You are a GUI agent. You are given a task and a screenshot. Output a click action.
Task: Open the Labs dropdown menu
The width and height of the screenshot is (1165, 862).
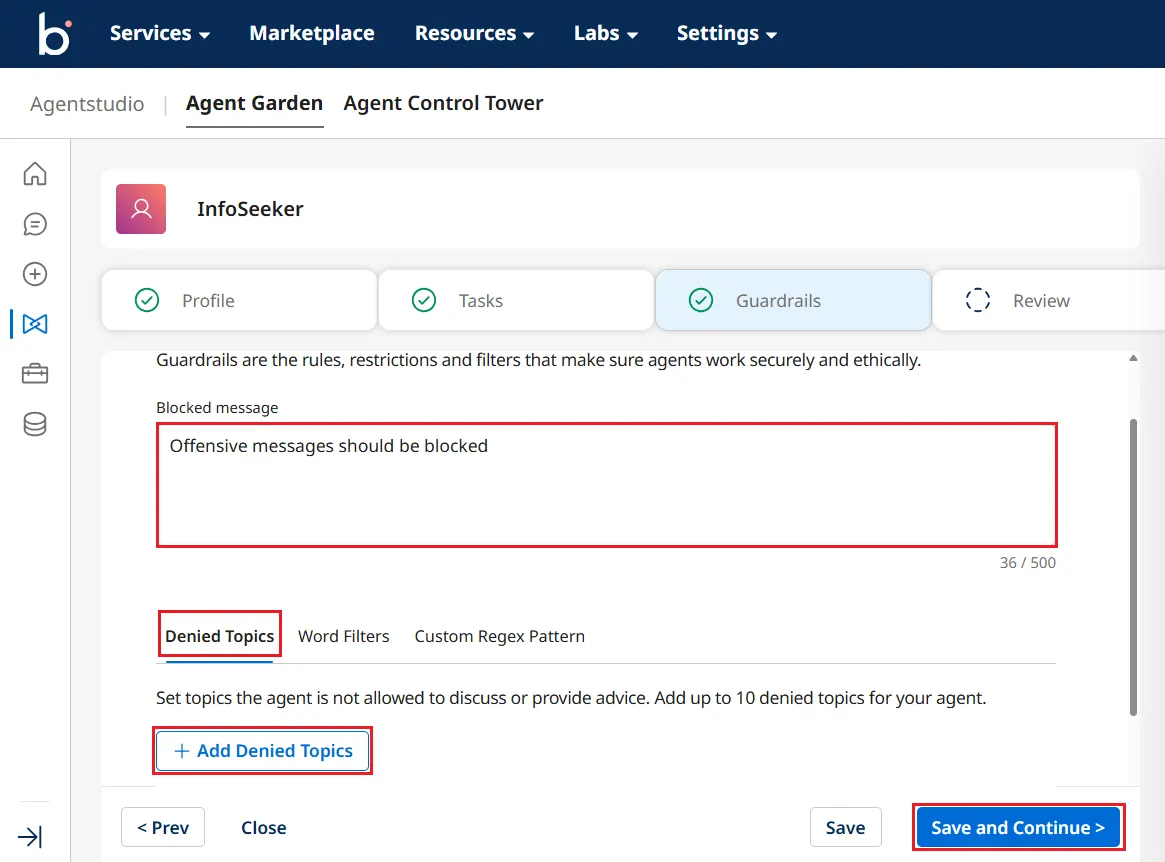pyautogui.click(x=605, y=34)
